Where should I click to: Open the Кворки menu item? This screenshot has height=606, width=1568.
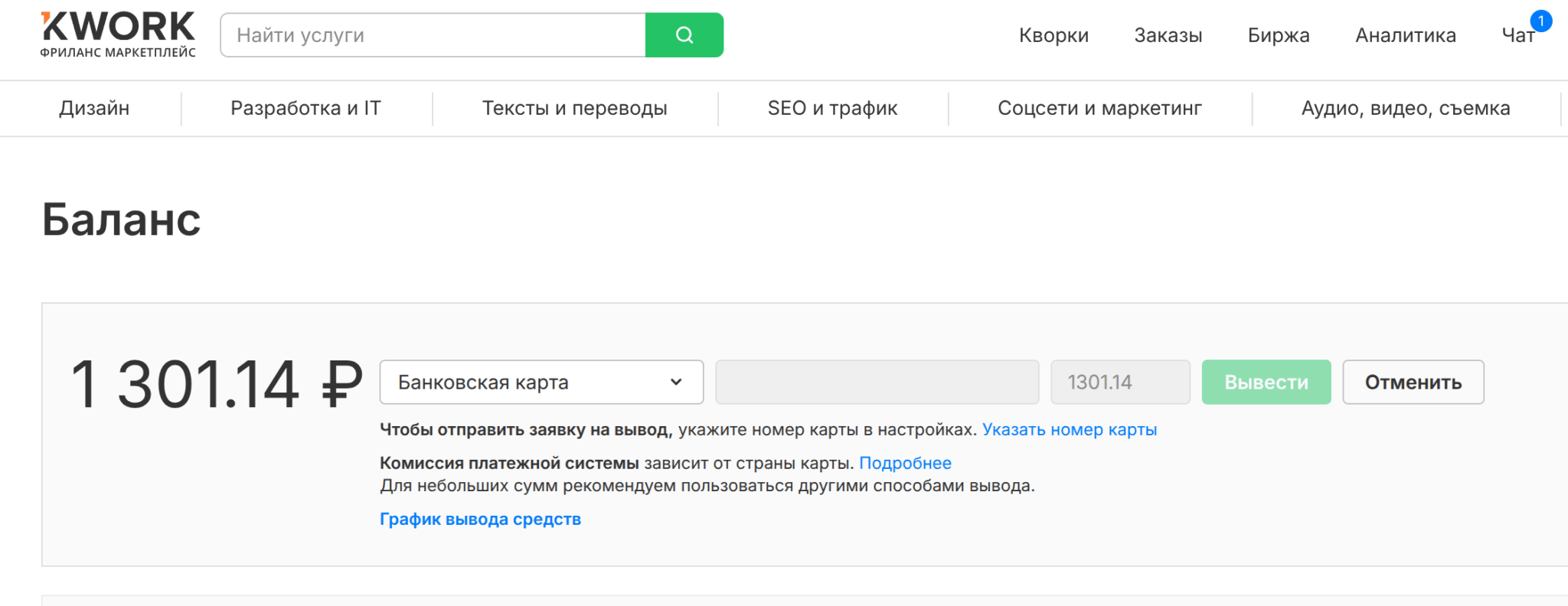pos(1053,35)
